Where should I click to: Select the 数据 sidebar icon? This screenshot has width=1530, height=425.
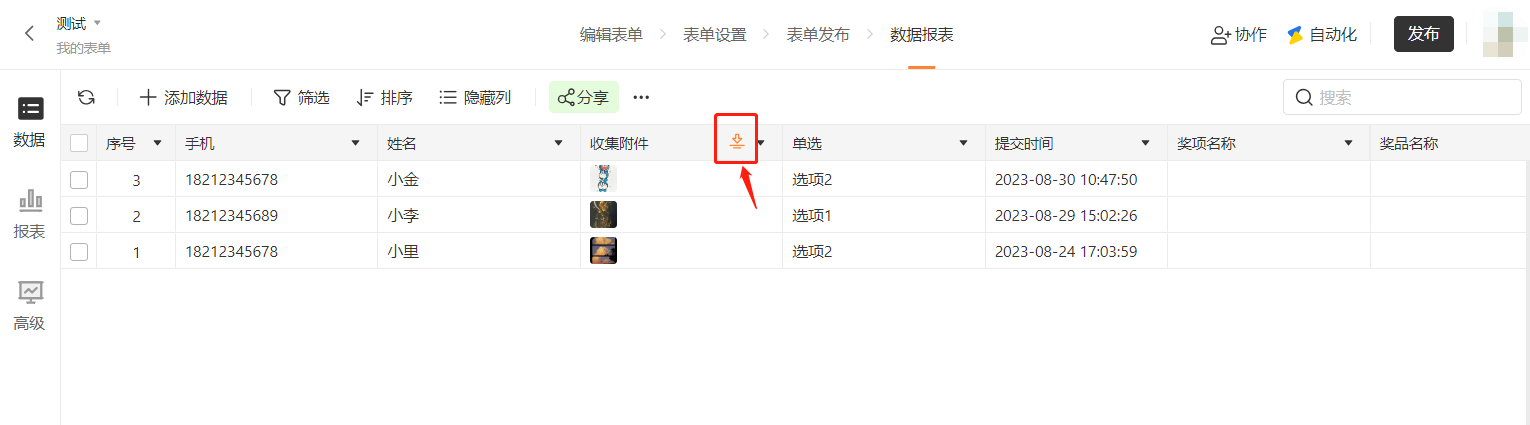coord(30,123)
